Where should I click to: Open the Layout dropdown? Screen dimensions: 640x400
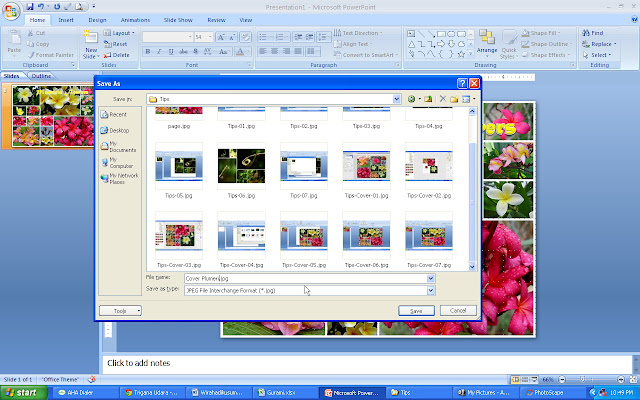coord(119,33)
